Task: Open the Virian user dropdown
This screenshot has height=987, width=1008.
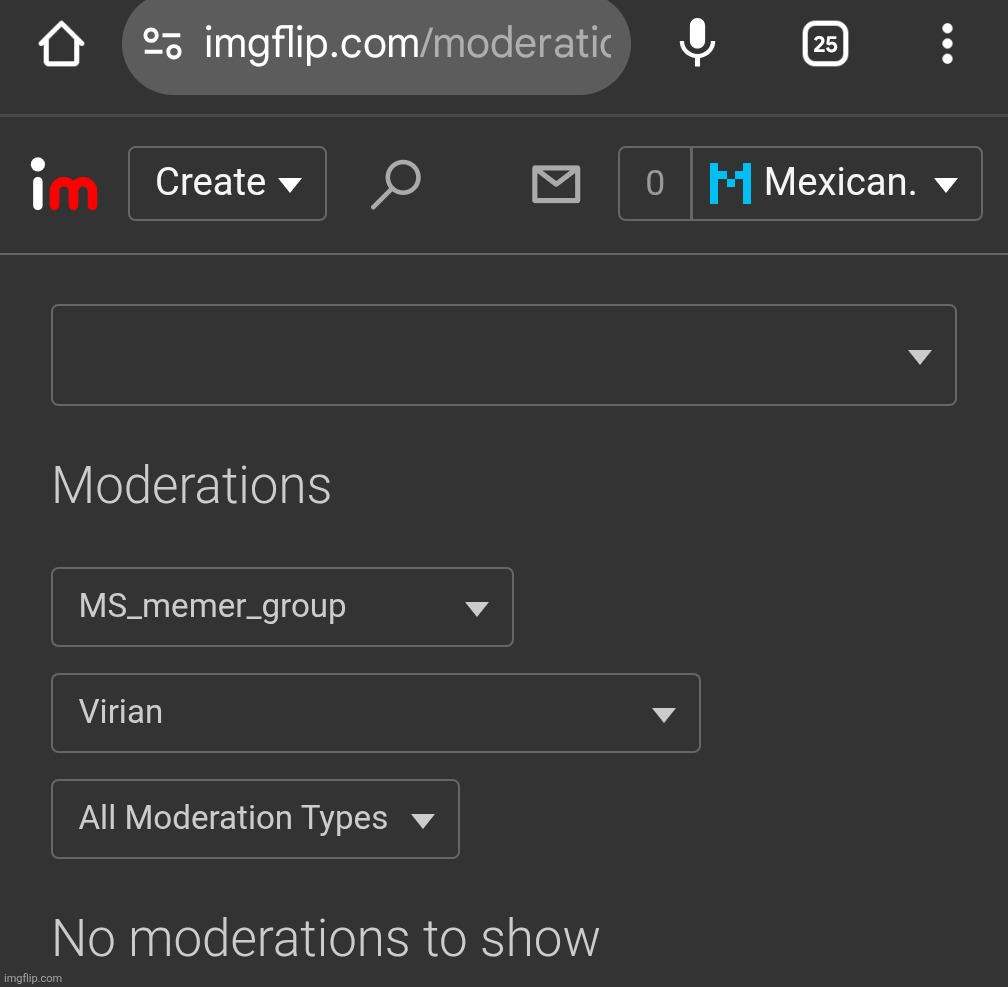Action: (x=375, y=713)
